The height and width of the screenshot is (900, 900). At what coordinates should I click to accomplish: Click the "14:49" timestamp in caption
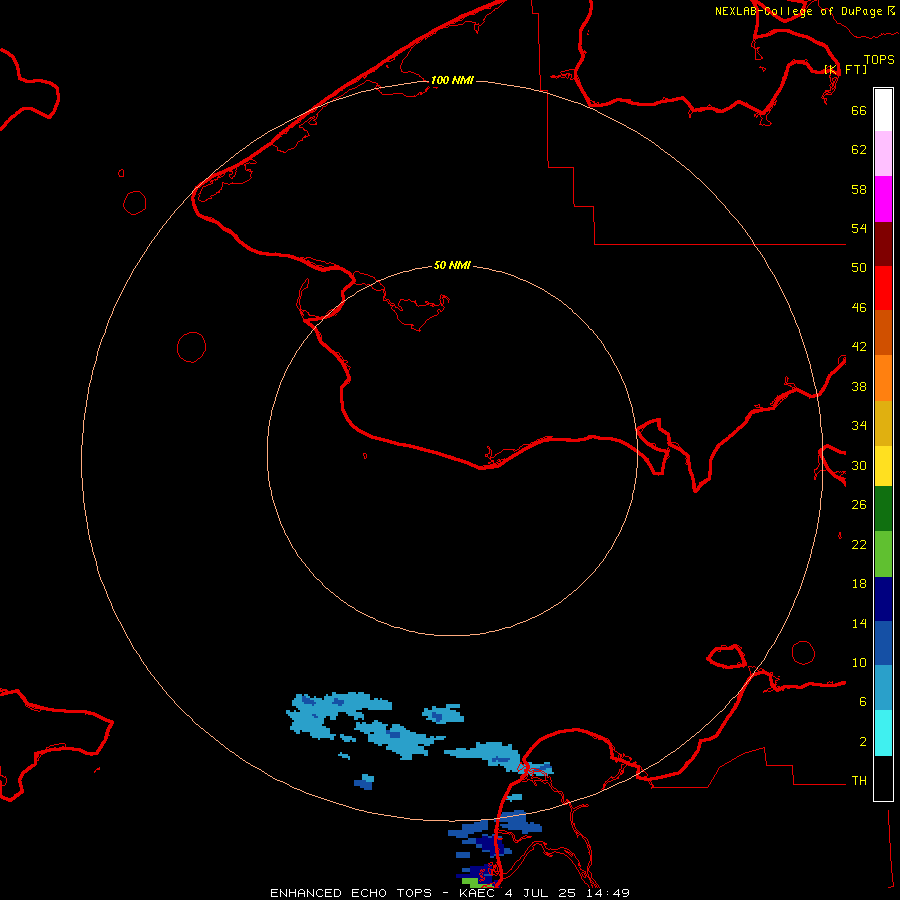608,893
